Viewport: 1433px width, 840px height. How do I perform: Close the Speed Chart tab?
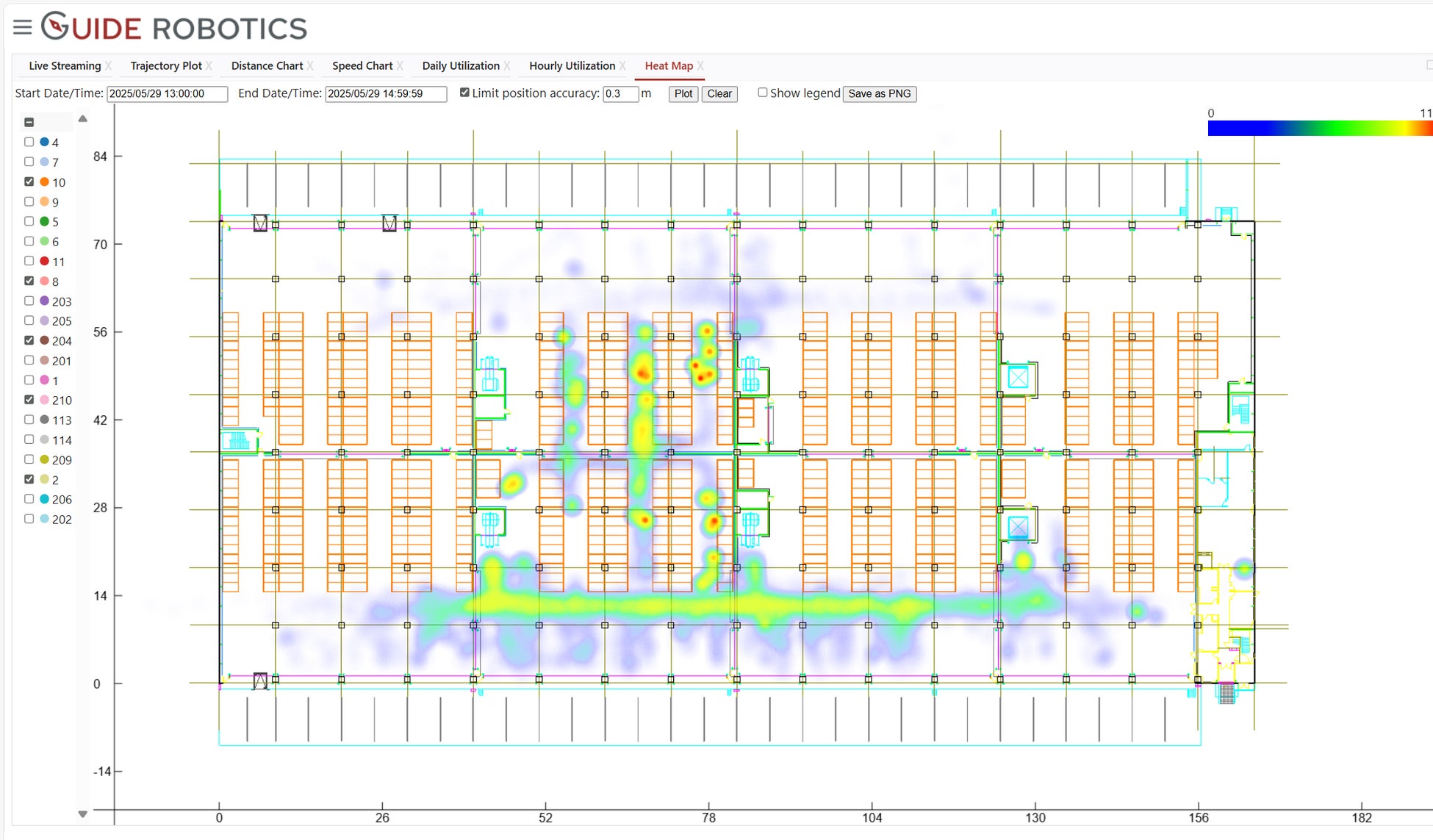(400, 65)
